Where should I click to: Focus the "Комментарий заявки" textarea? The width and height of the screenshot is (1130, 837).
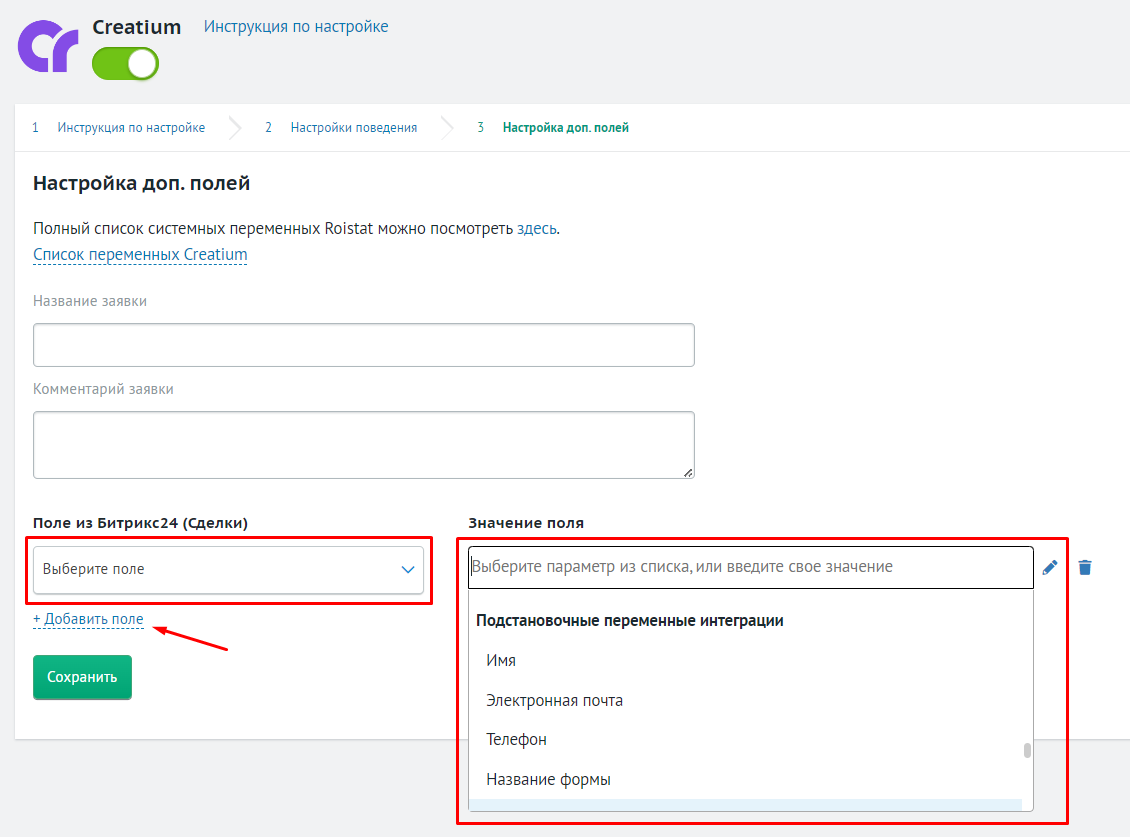[364, 445]
